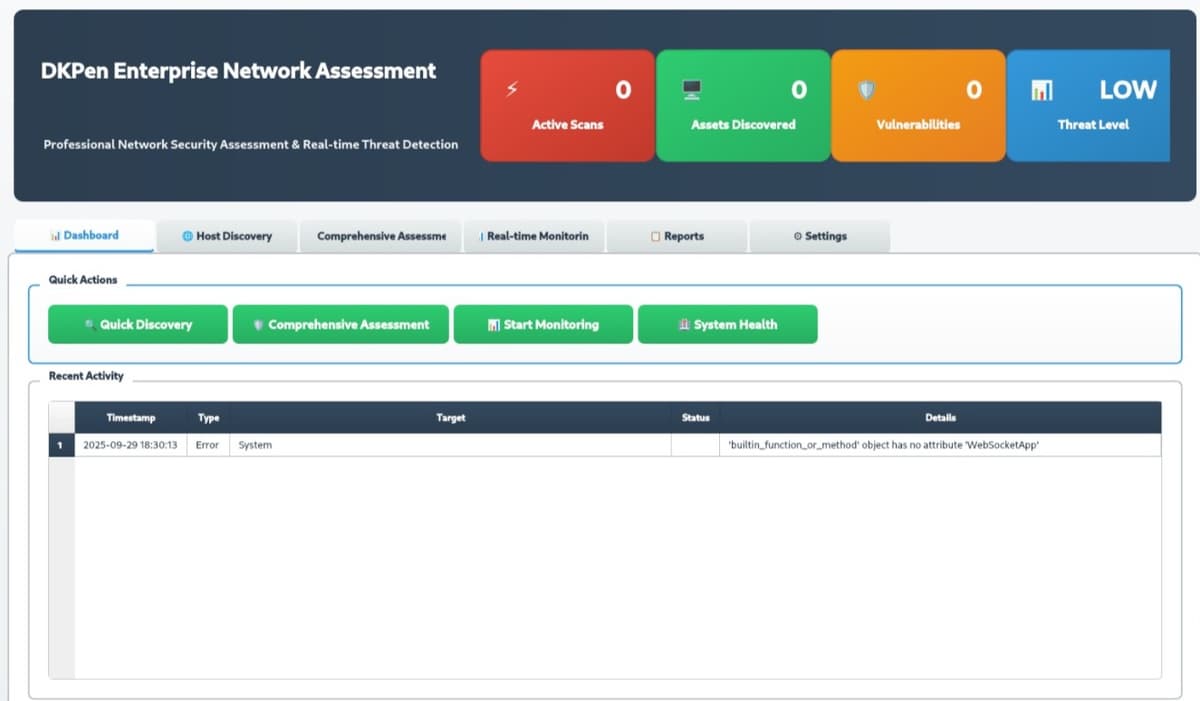Switch to the Host Discovery tab

tap(227, 235)
